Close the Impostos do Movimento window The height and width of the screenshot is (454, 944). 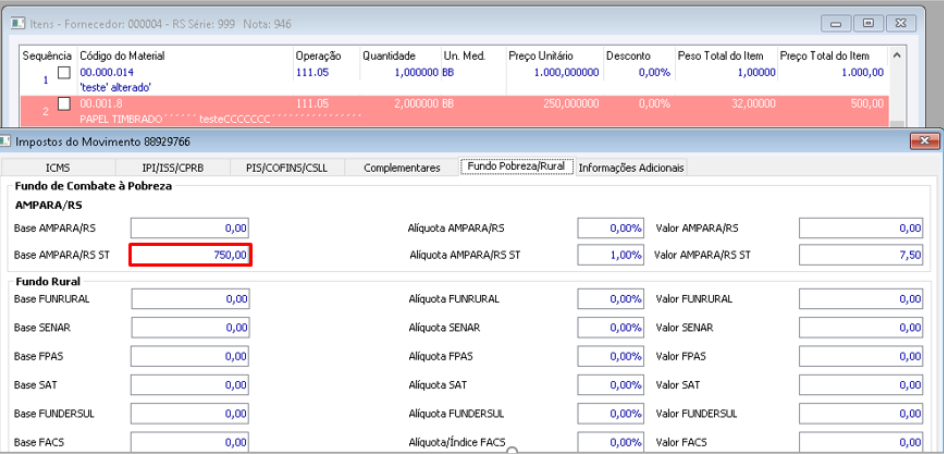[924, 141]
